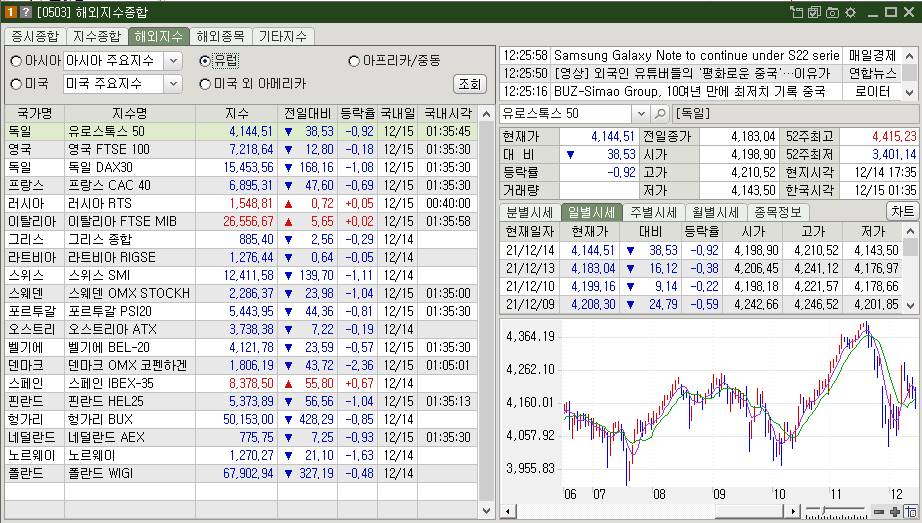The height and width of the screenshot is (523, 922).
Task: Select the 유럽 radio button
Action: tap(205, 61)
